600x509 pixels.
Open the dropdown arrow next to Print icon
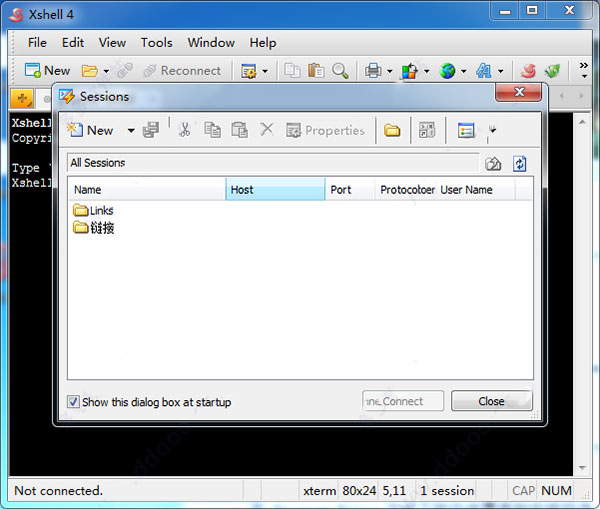(x=390, y=71)
